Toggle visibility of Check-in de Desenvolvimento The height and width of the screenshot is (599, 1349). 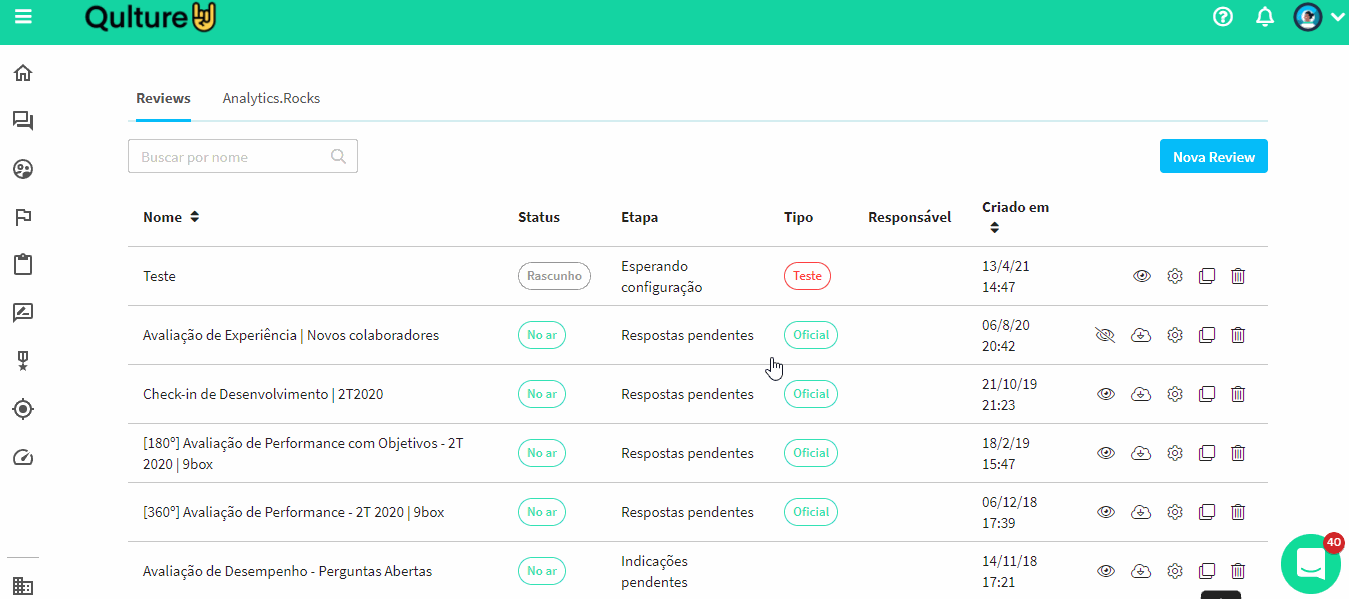(1105, 394)
